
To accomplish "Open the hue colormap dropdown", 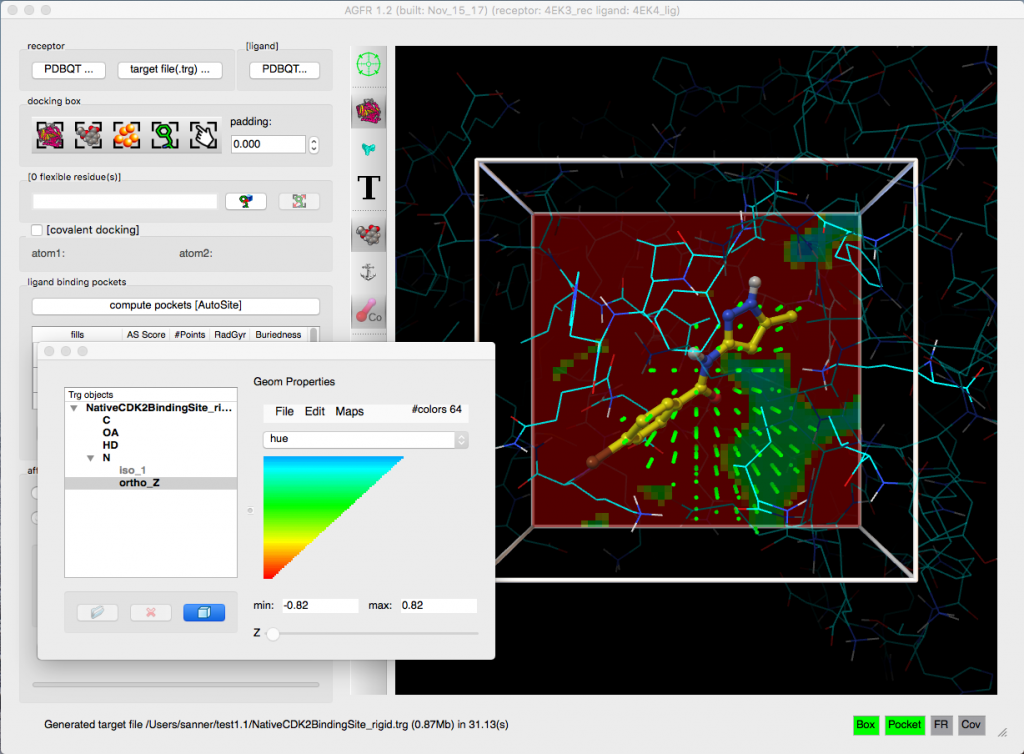I will pyautogui.click(x=365, y=439).
